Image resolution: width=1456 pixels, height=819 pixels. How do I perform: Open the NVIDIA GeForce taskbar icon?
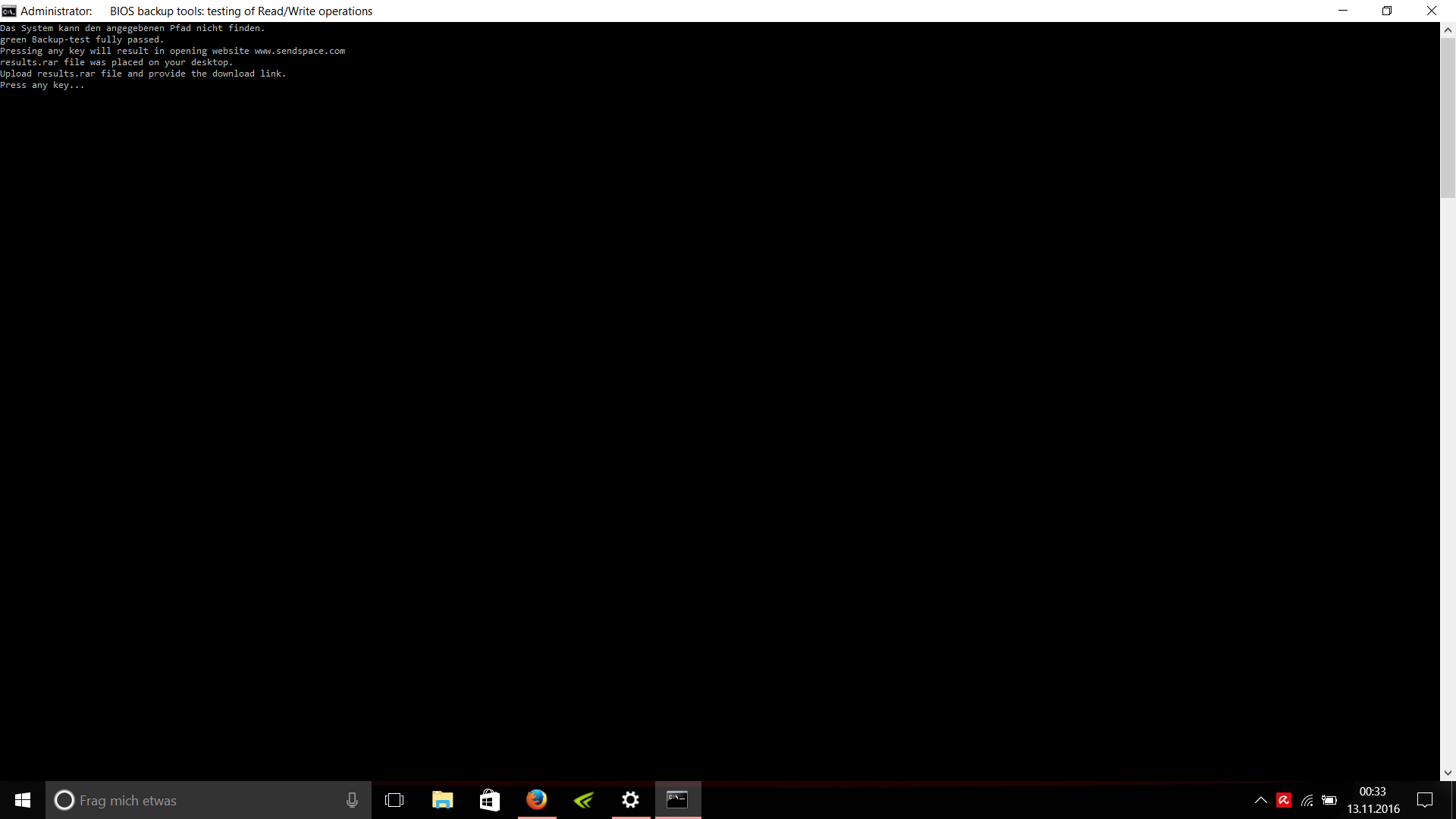(584, 800)
